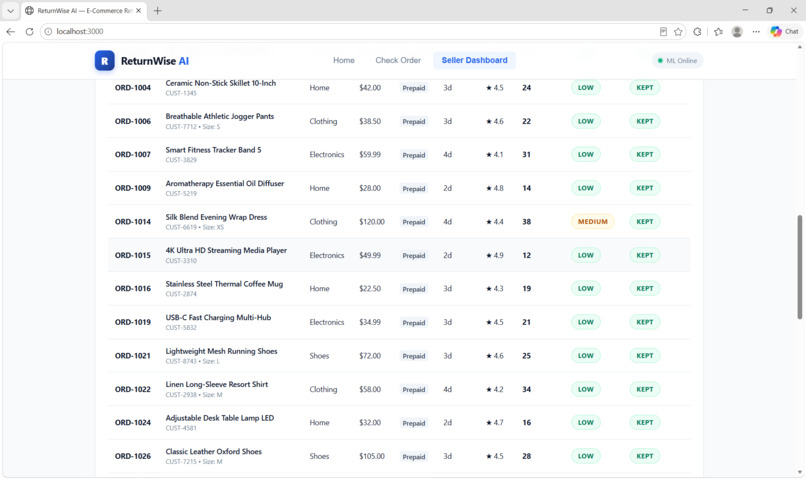806x479 pixels.
Task: Click order ID ORD-1014
Action: click(133, 222)
